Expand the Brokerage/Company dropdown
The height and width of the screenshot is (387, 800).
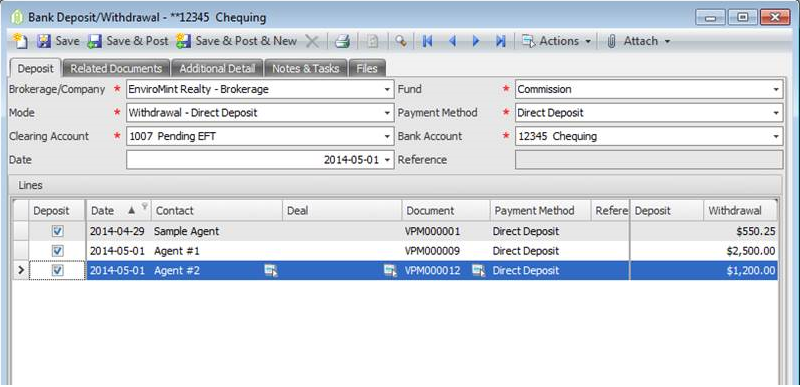(x=387, y=89)
